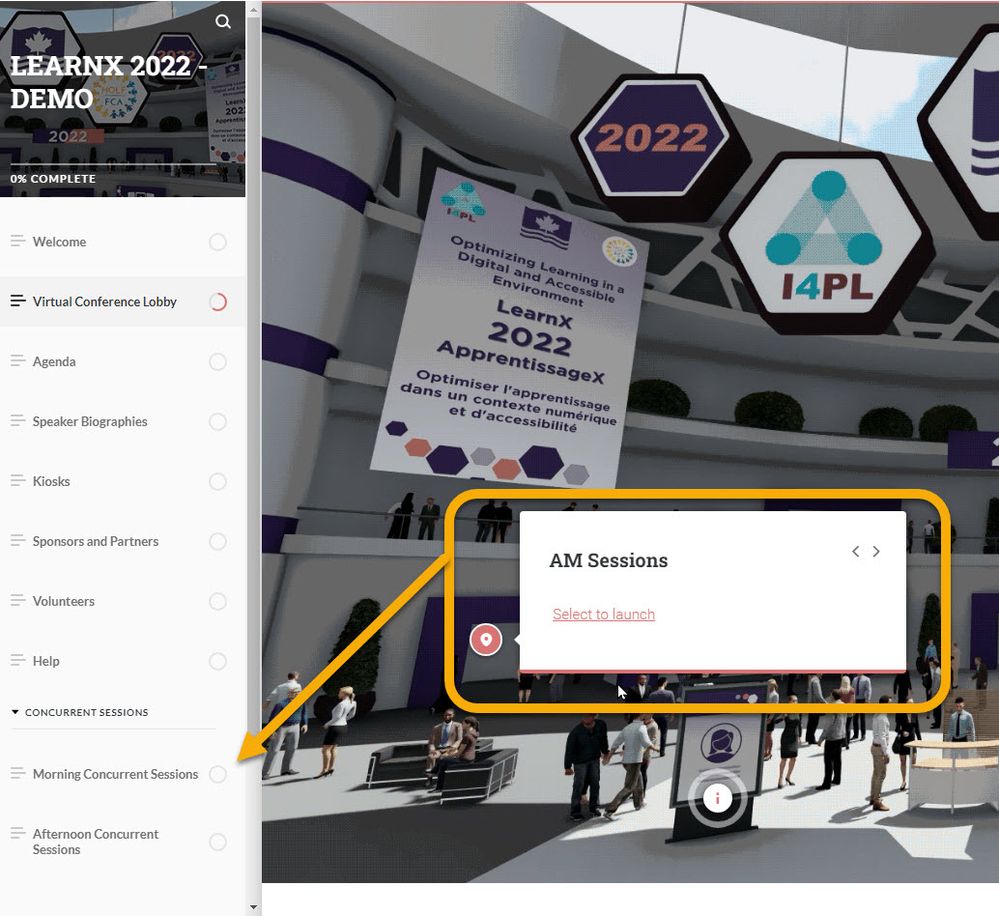Go to previous hotspot with left chevron
This screenshot has width=999, height=916.
(856, 552)
